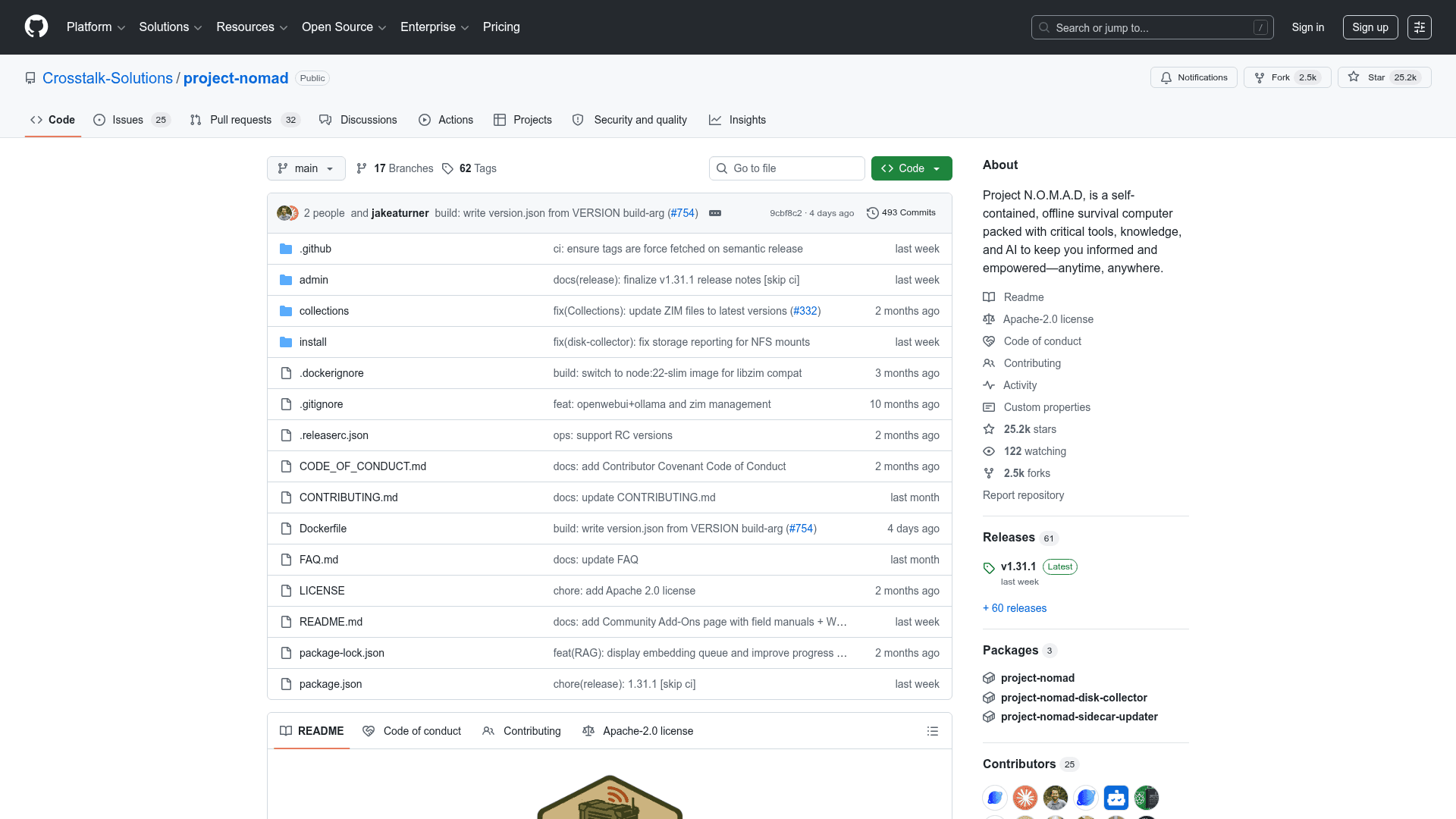1456x819 pixels.
Task: Open the 493 Commits history
Action: 901,213
